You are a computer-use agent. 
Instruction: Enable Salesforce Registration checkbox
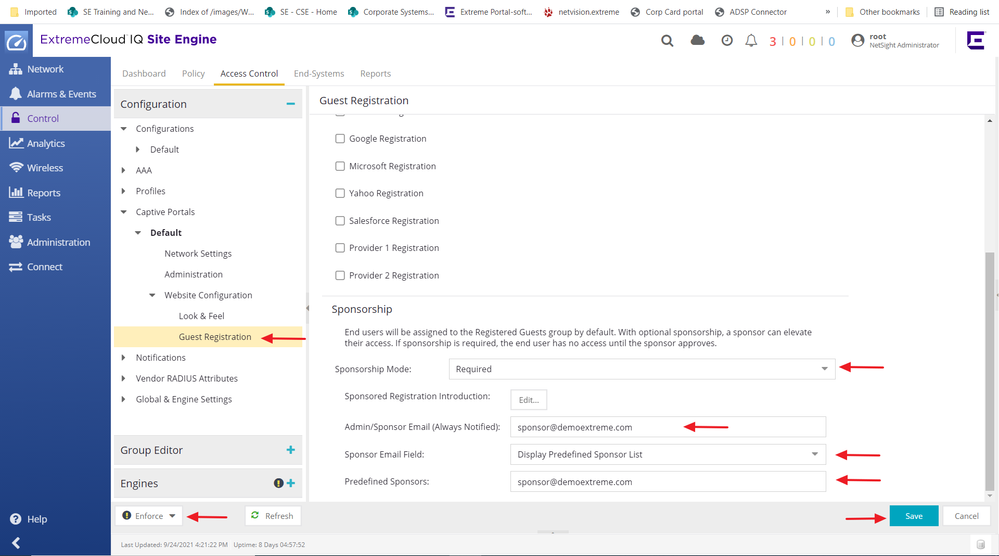coord(340,220)
